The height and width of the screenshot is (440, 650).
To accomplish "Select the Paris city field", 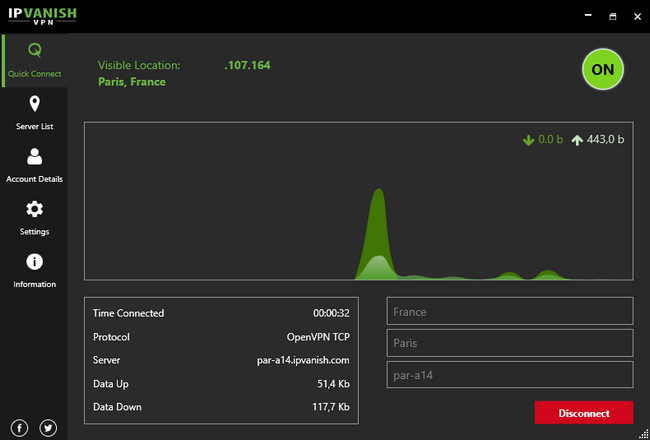I will pos(510,343).
